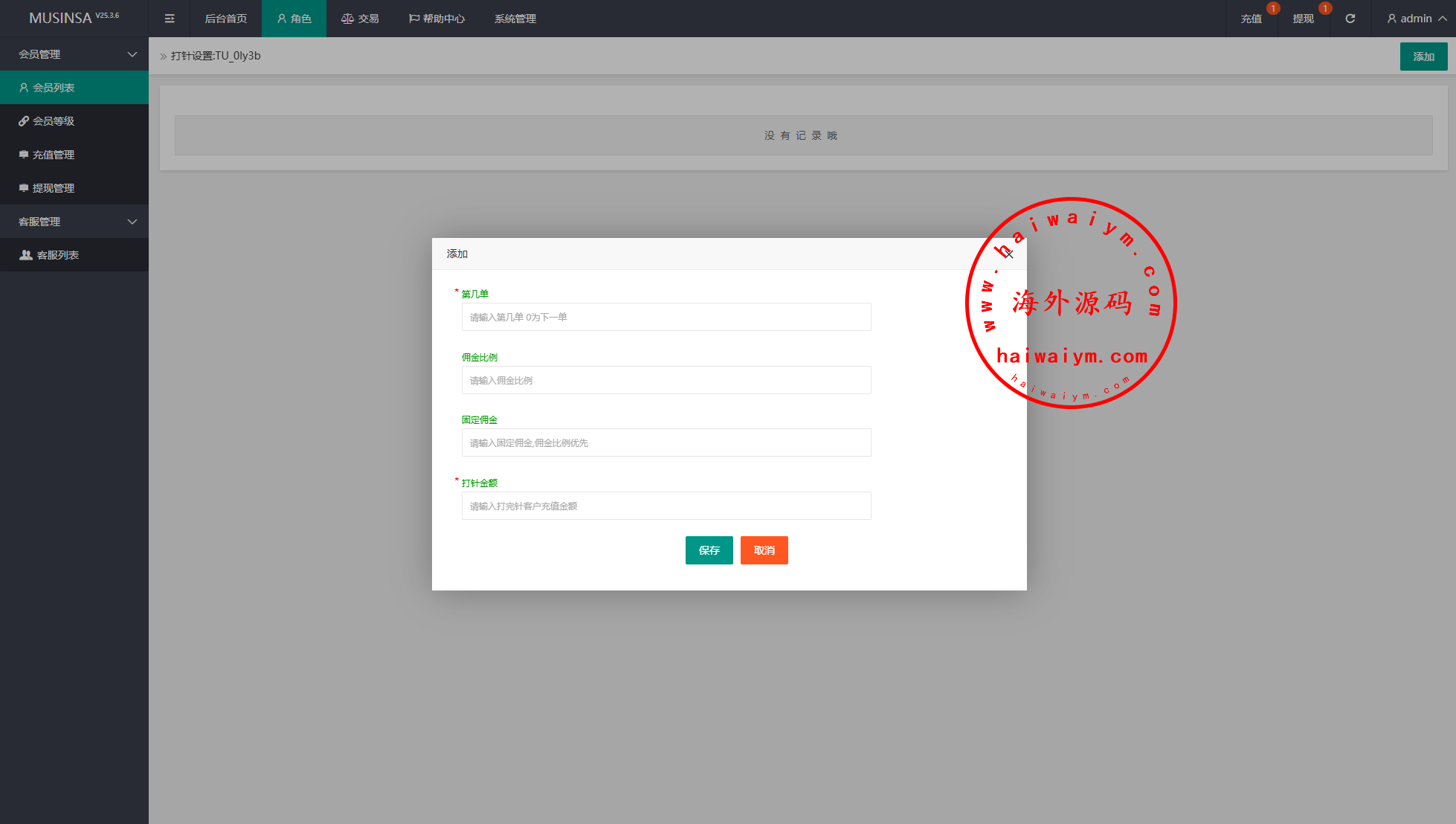Open 客服列表 in the sidebar

tap(58, 255)
